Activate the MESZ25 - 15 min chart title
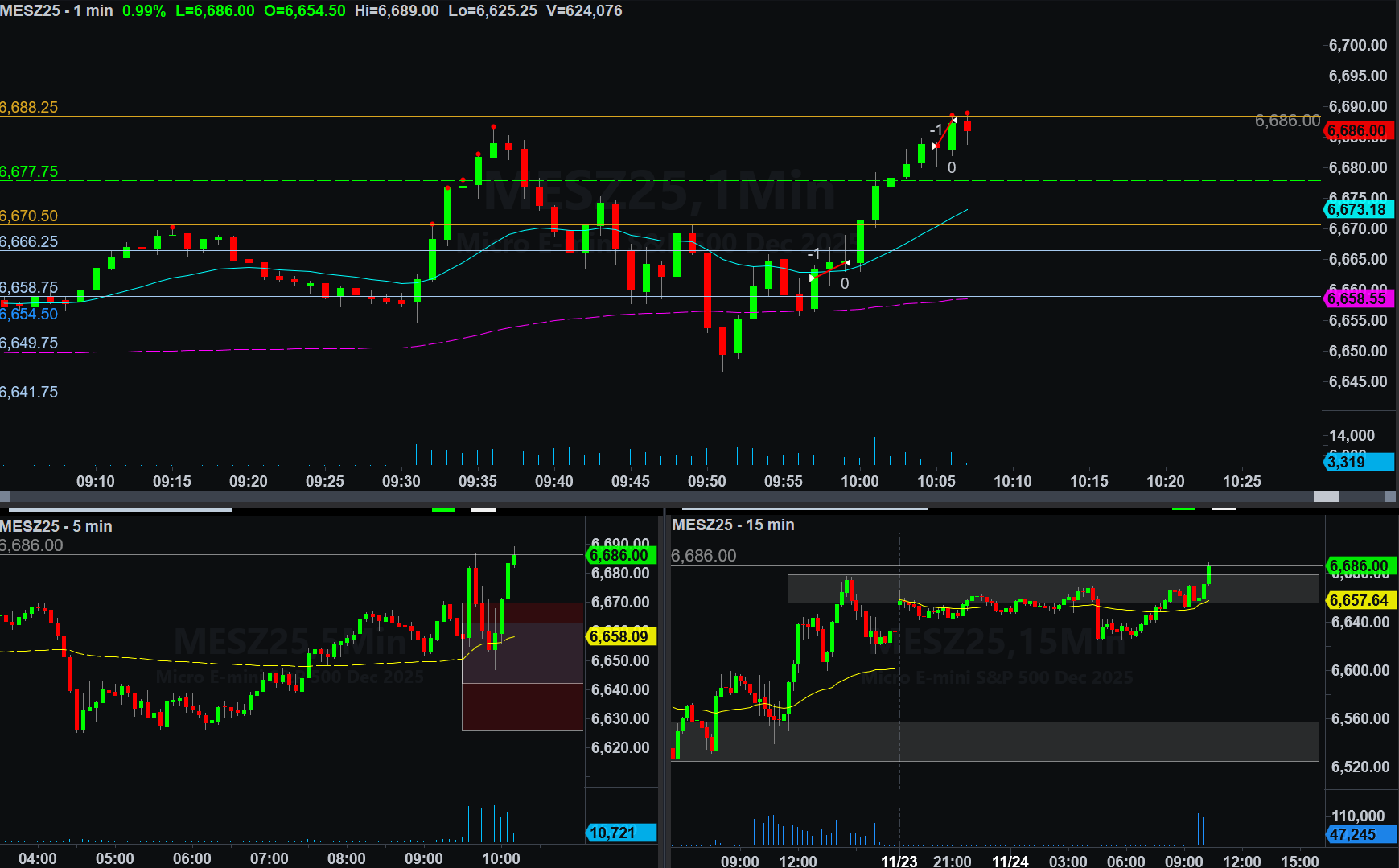The width and height of the screenshot is (1399, 868). tap(733, 525)
